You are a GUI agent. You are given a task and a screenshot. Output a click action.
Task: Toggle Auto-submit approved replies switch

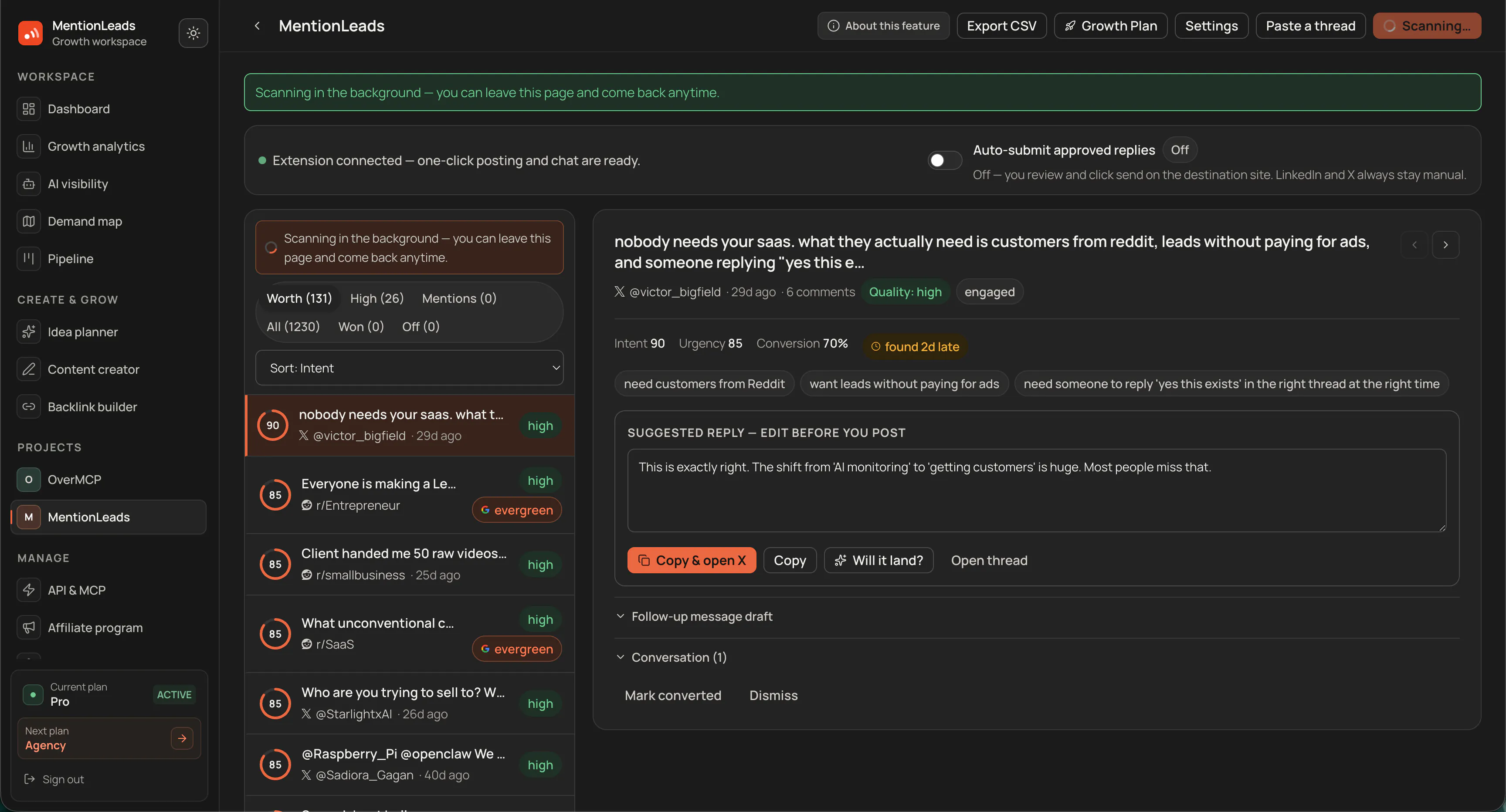click(944, 160)
